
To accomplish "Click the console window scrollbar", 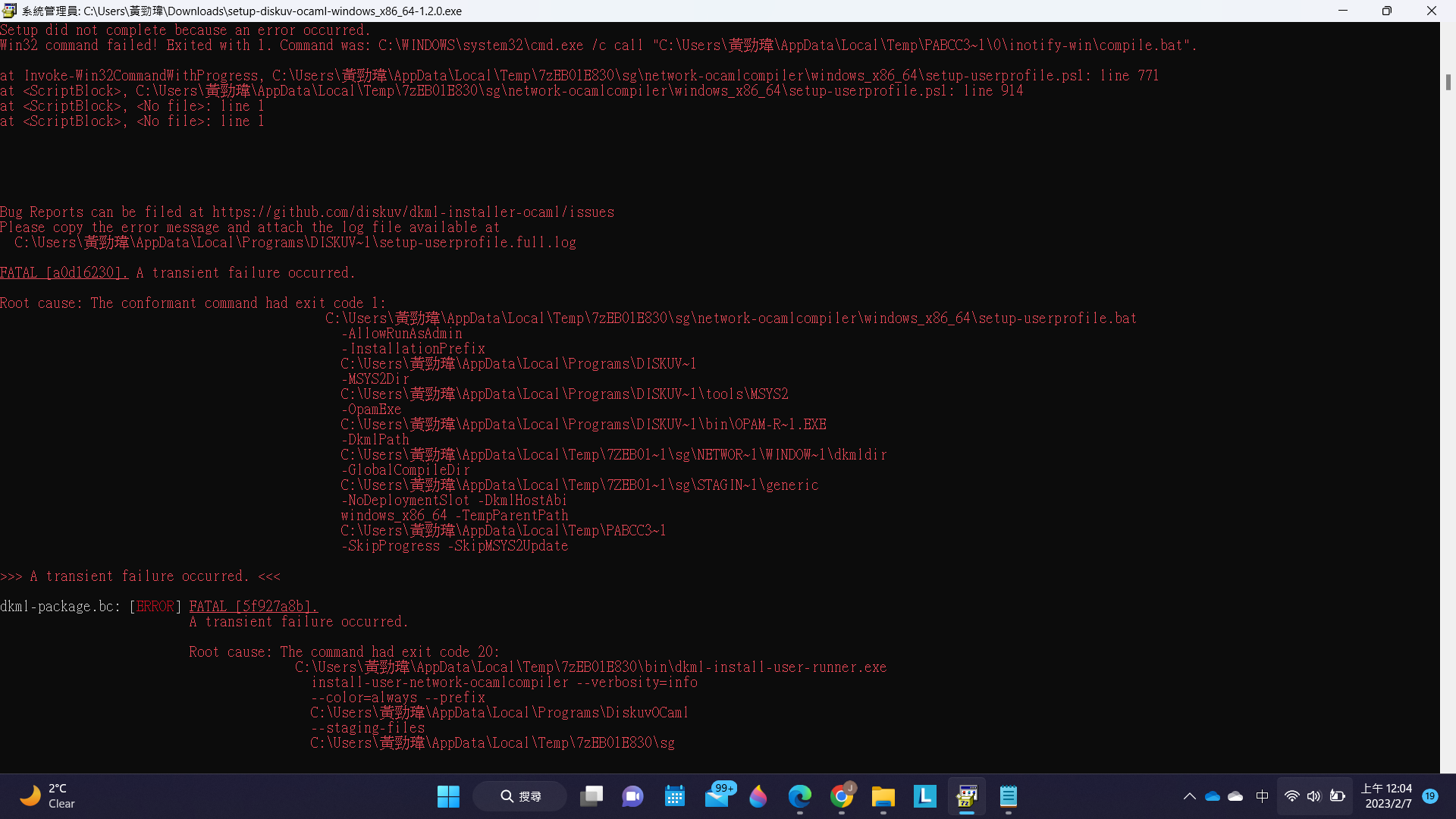I will 1448,83.
